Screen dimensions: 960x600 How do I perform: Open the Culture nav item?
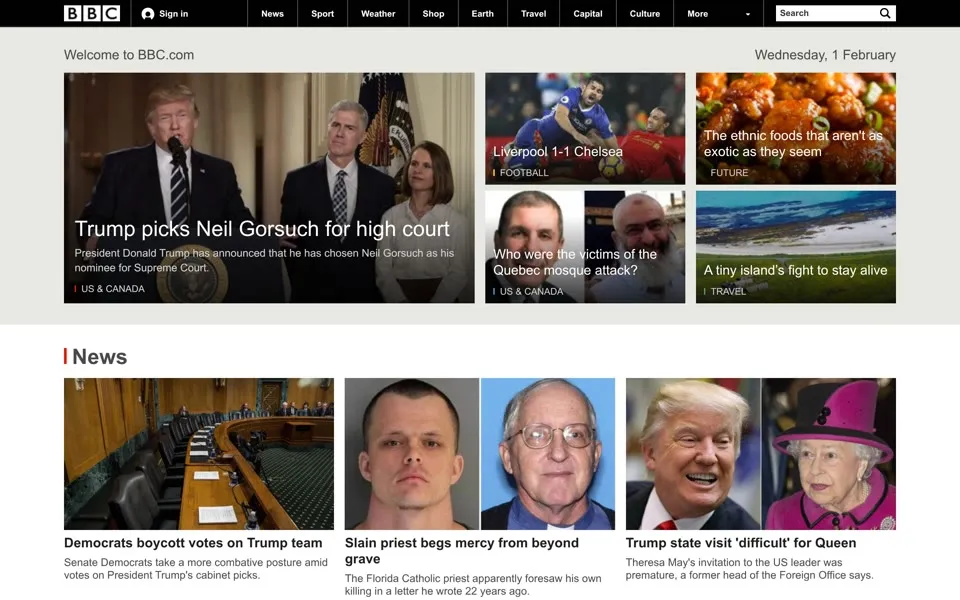coord(645,13)
